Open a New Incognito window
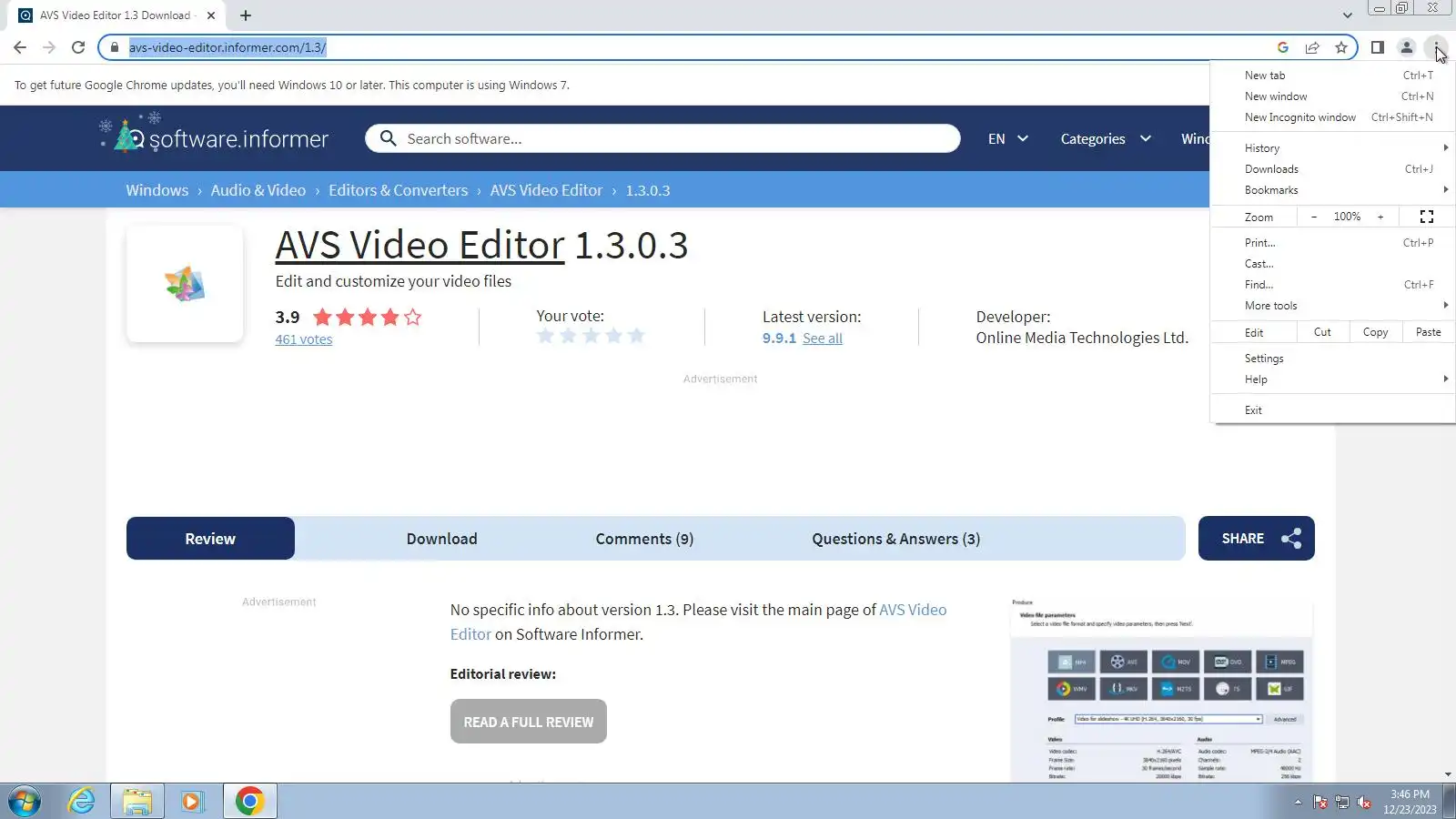 coord(1333,117)
